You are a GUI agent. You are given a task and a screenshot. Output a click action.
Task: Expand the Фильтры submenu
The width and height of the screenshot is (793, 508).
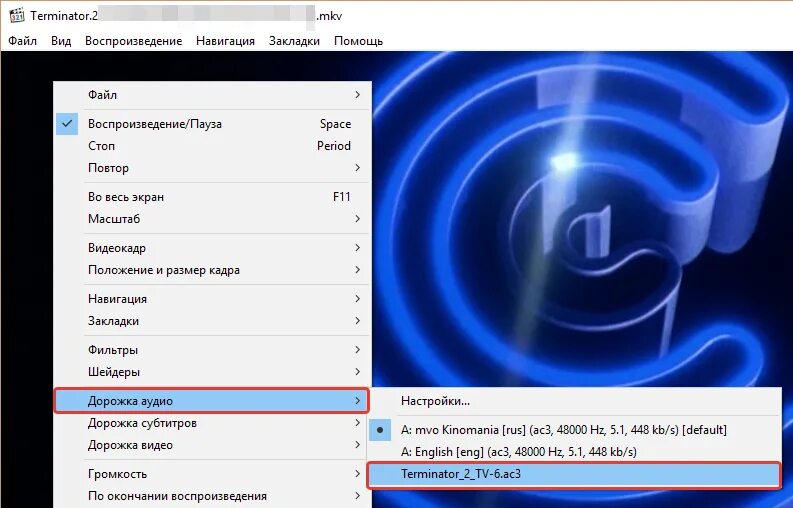coord(212,350)
